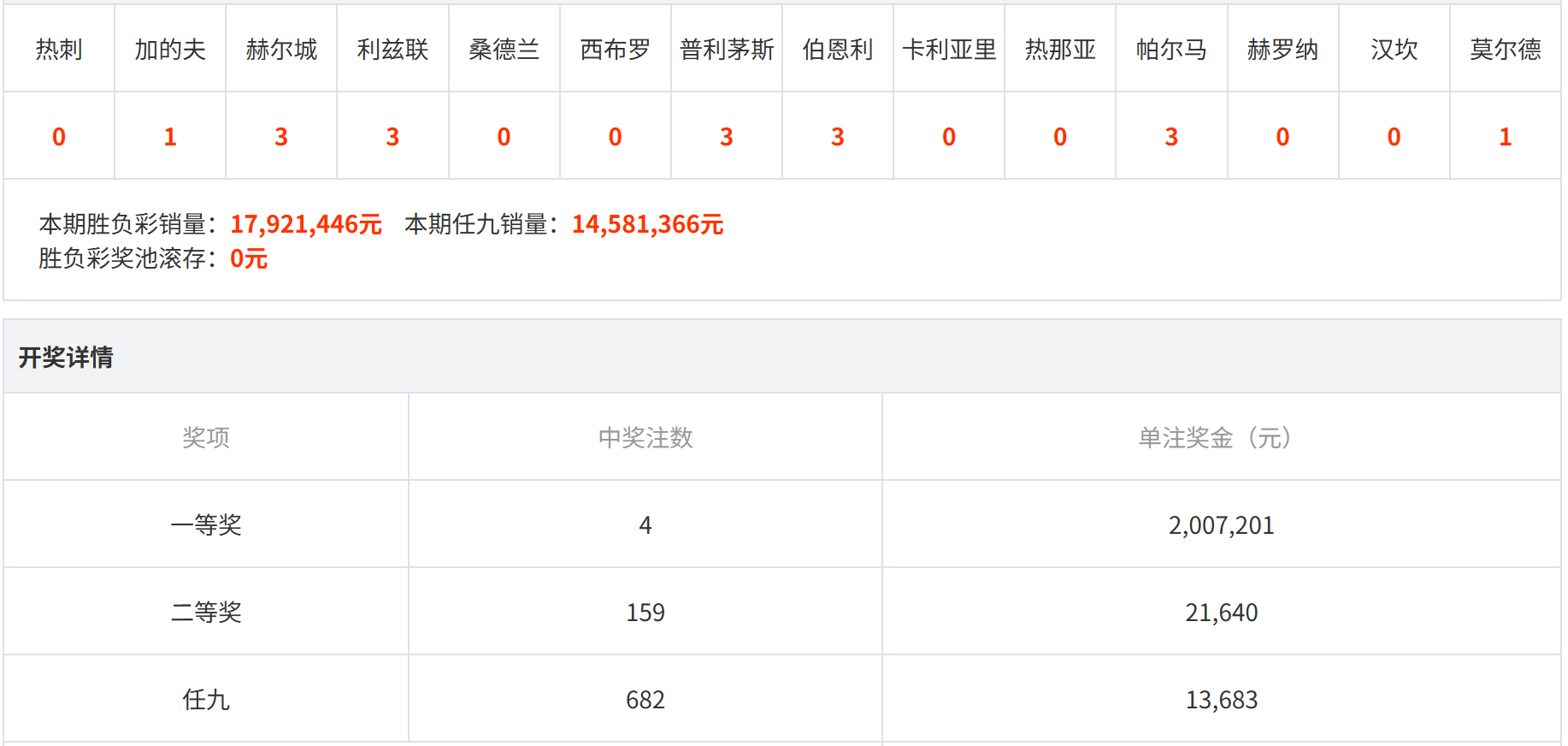Click the result 0 under 卡利亚里
Screen dimensions: 1568x746
tap(949, 137)
